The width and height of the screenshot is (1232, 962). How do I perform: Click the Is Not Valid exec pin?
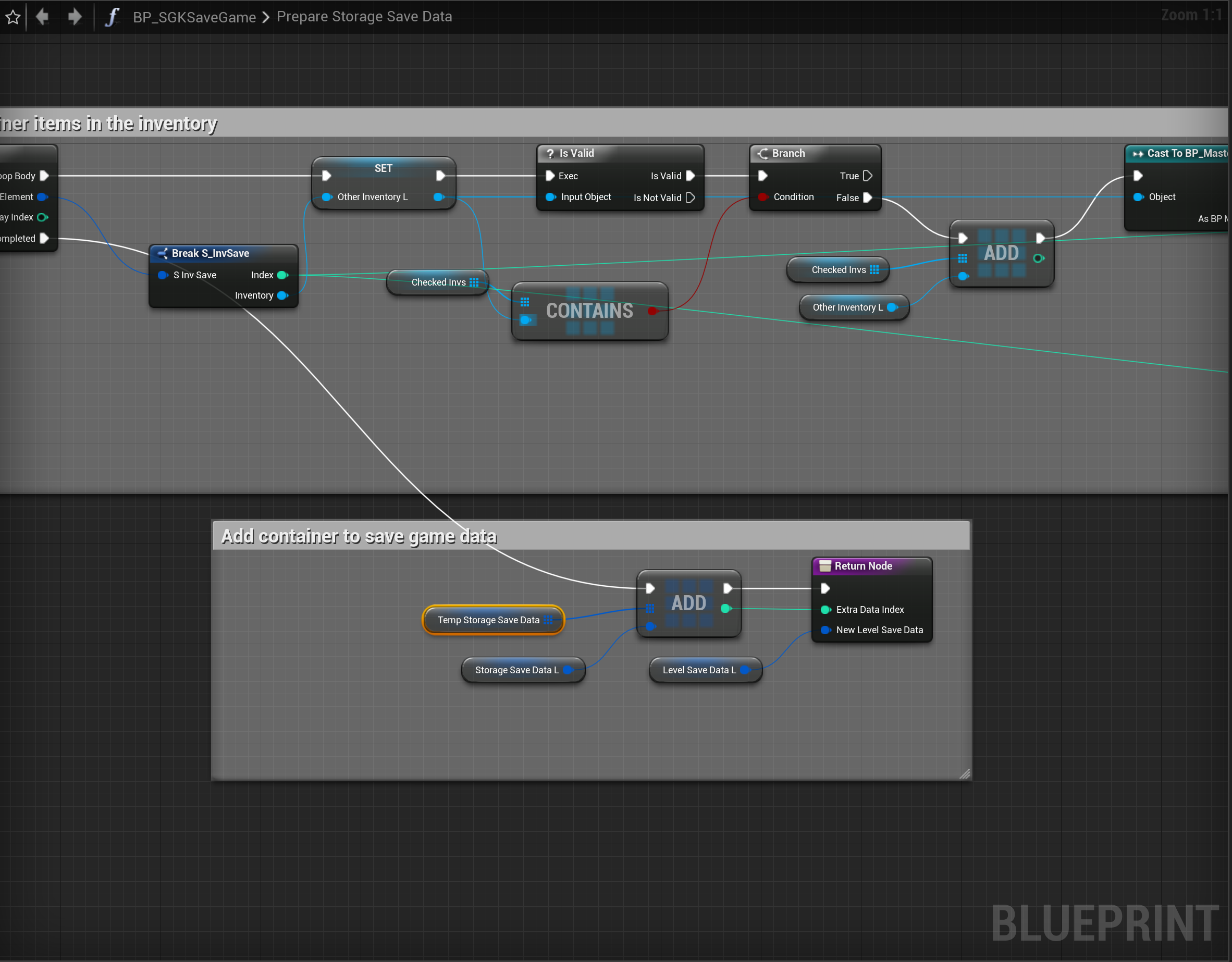point(691,198)
